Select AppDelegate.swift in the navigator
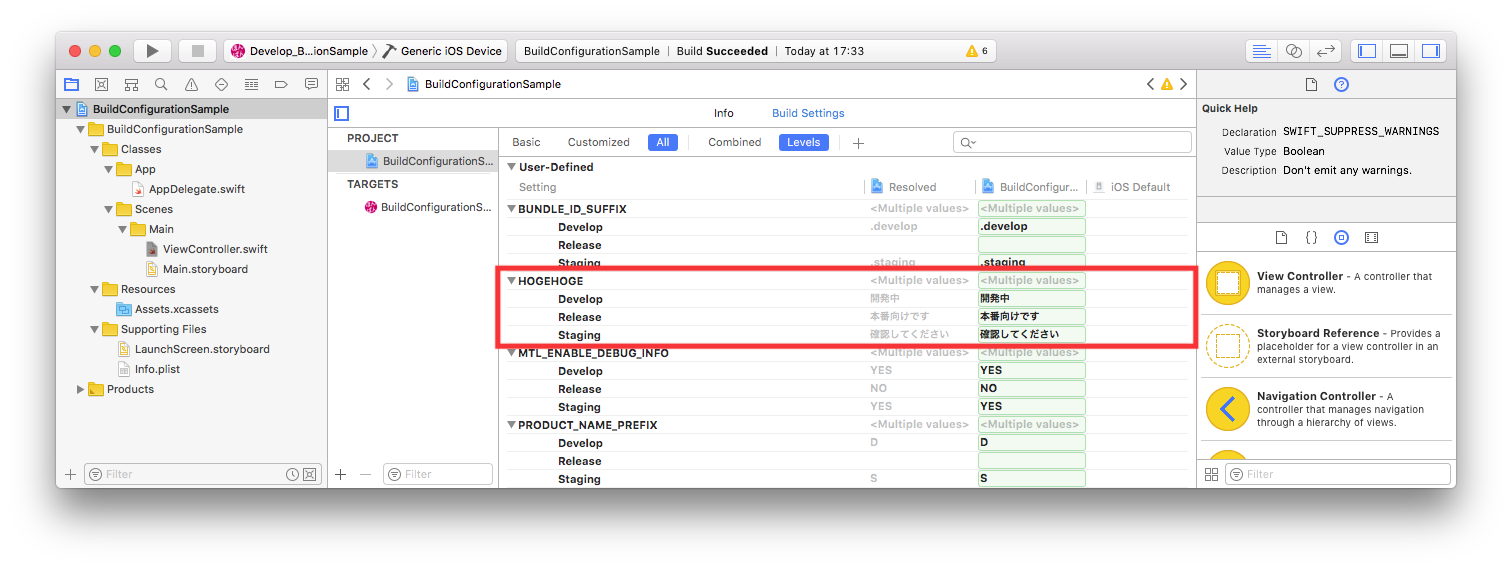The width and height of the screenshot is (1512, 568). pos(196,189)
